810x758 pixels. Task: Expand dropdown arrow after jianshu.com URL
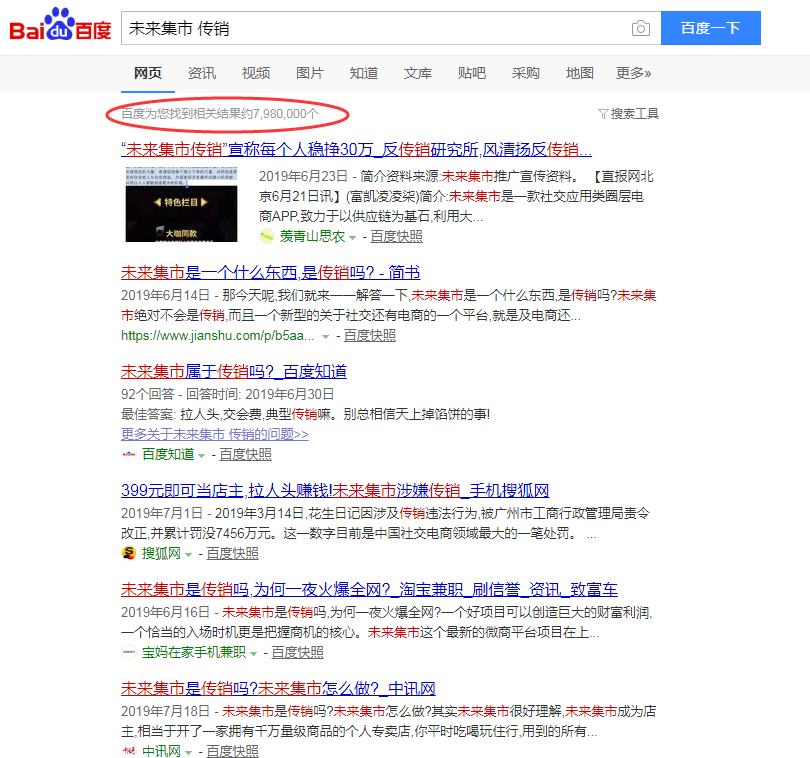coord(325,337)
